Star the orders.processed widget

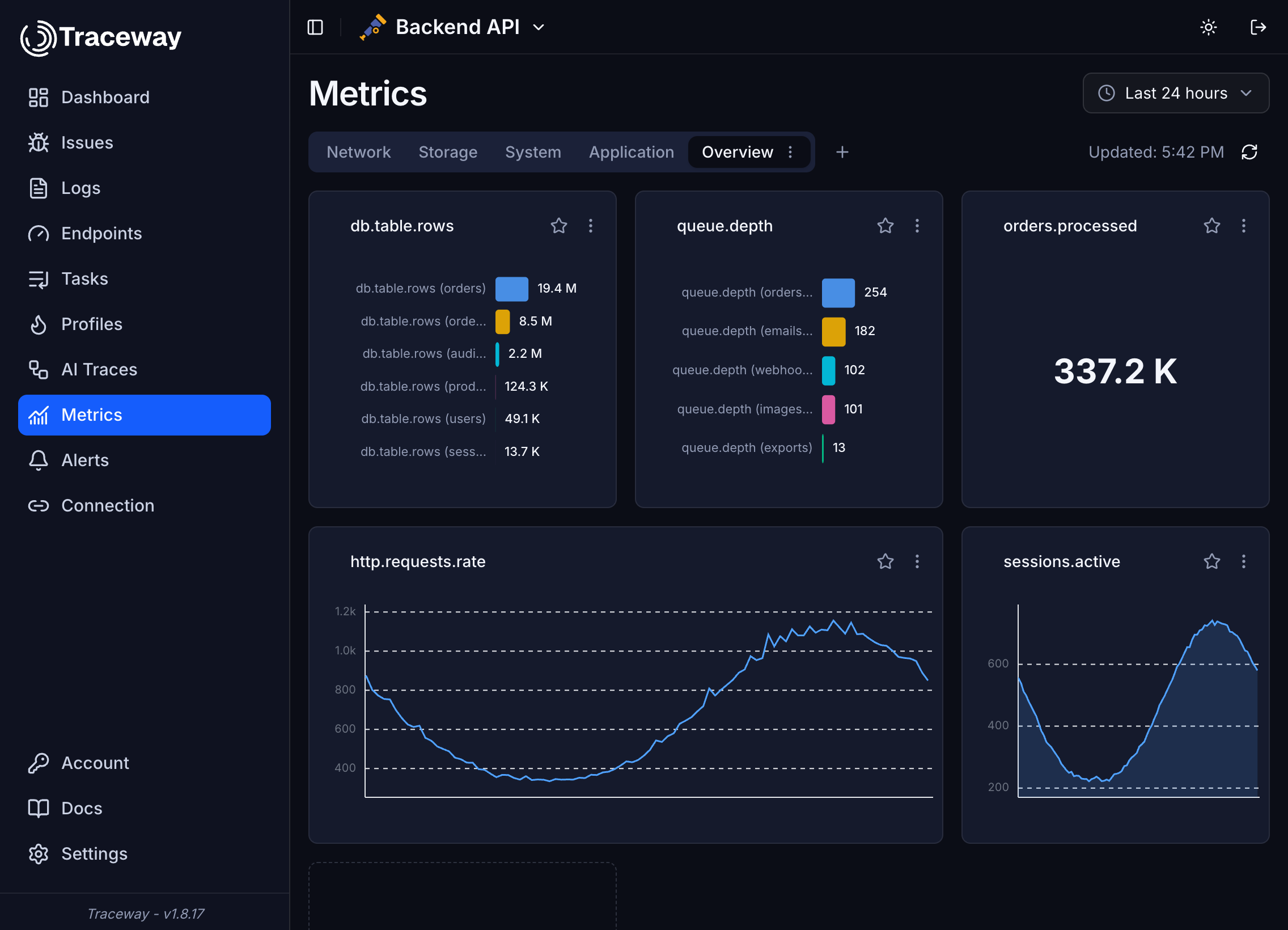(1212, 226)
